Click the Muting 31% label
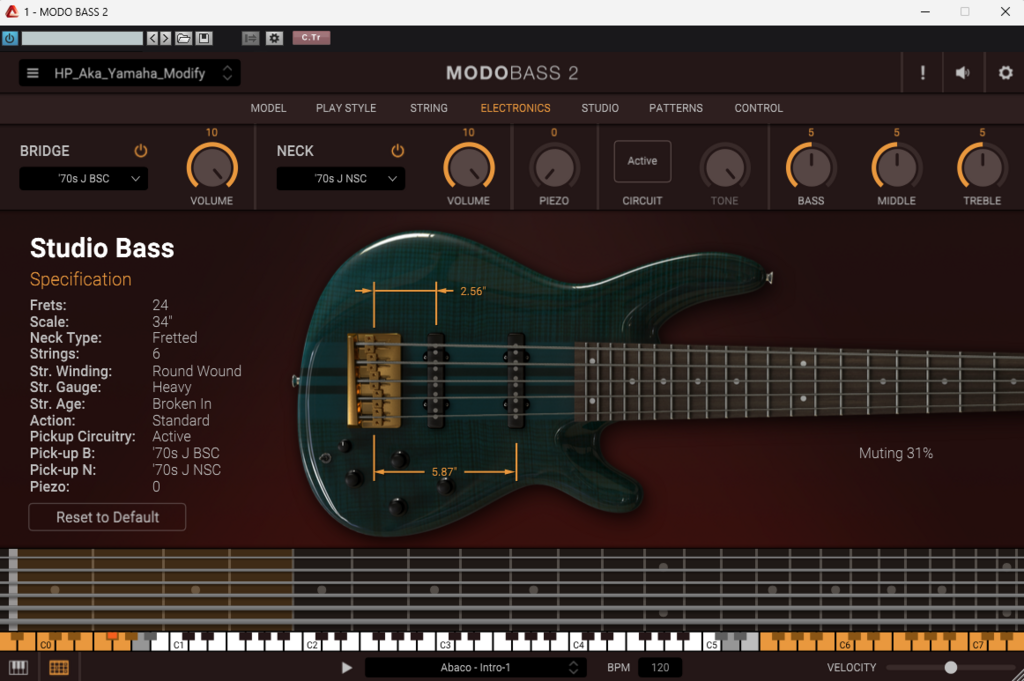The image size is (1024, 681). click(x=895, y=453)
